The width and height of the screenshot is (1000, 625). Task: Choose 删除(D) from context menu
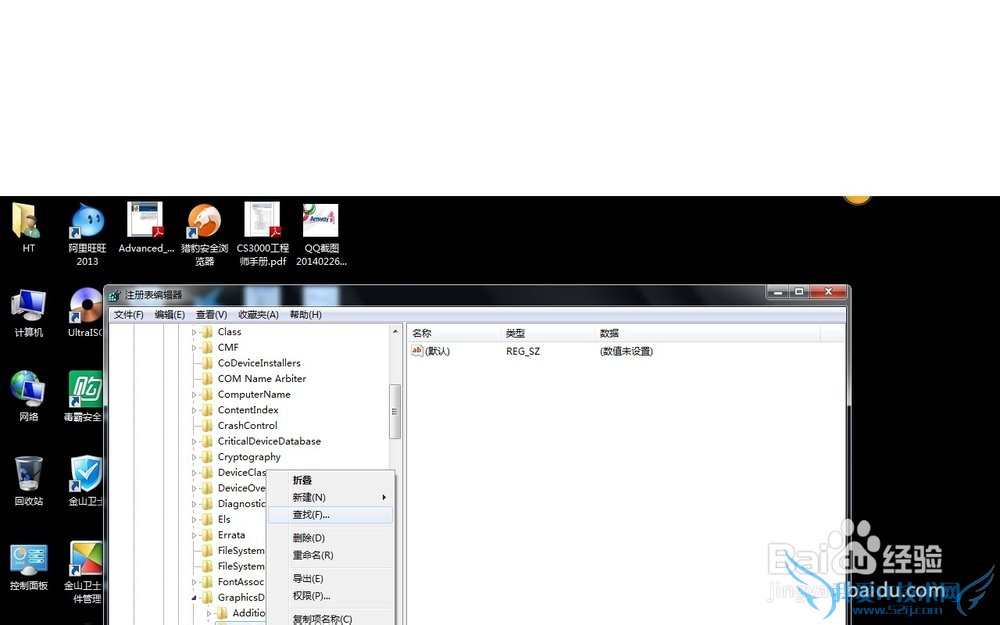coord(330,538)
